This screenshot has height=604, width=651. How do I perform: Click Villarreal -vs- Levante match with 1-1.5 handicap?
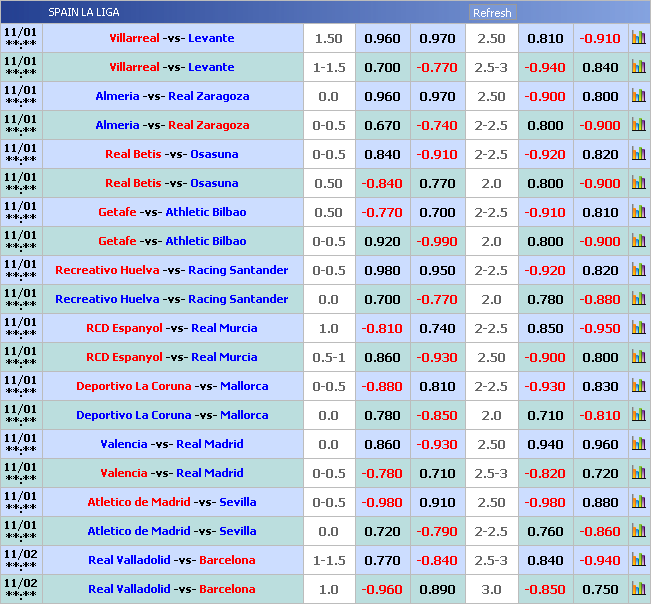coord(172,67)
